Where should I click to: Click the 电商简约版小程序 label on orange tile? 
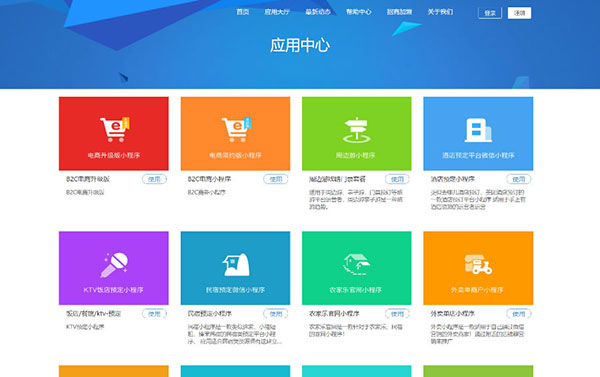[235, 155]
